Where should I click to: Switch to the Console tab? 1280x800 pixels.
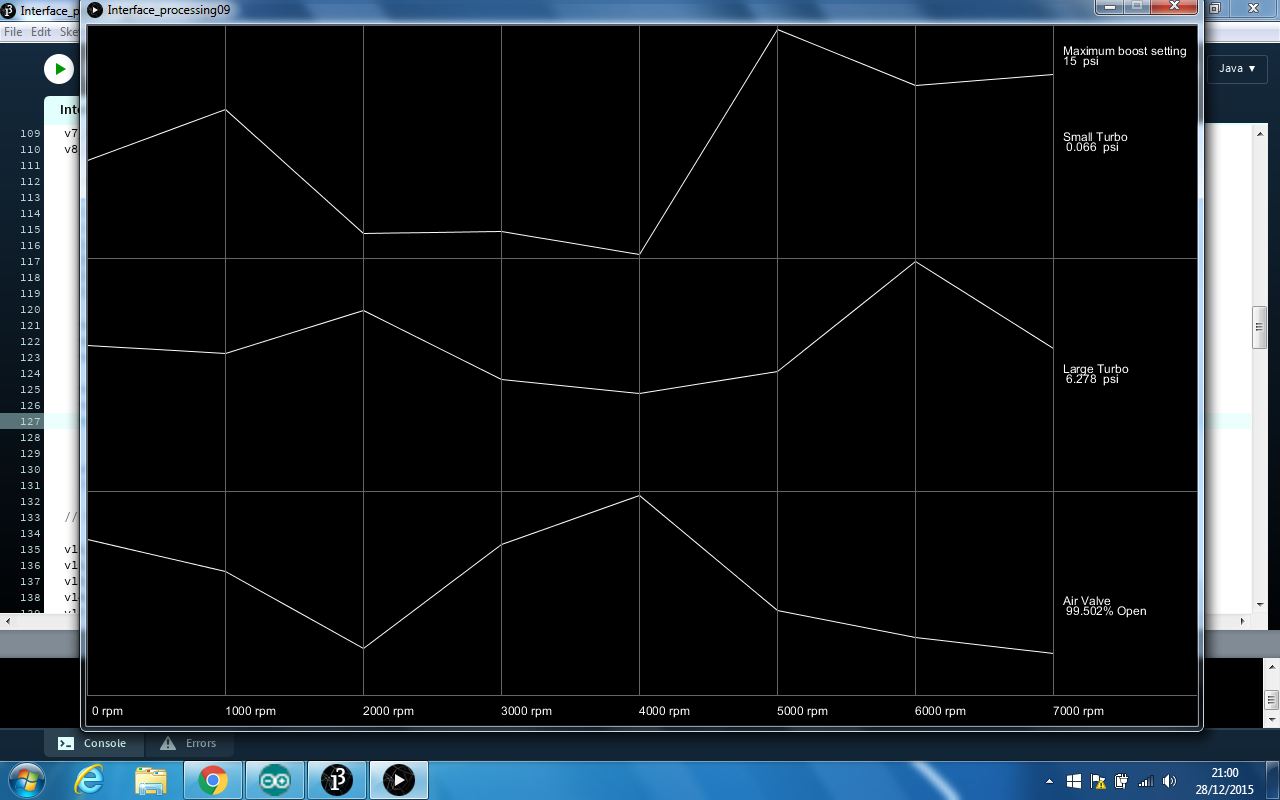(x=93, y=743)
